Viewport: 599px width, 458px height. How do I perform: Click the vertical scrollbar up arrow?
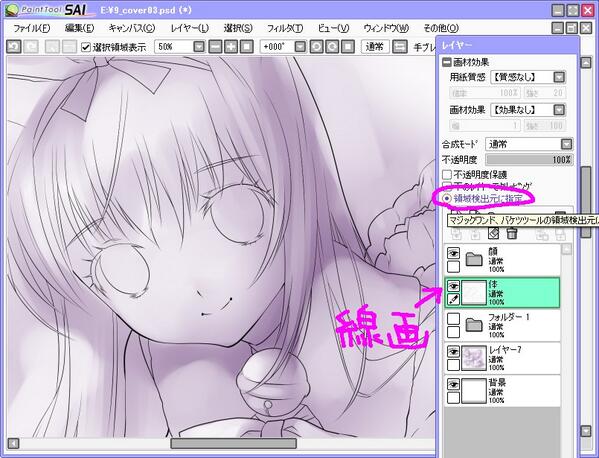586,63
